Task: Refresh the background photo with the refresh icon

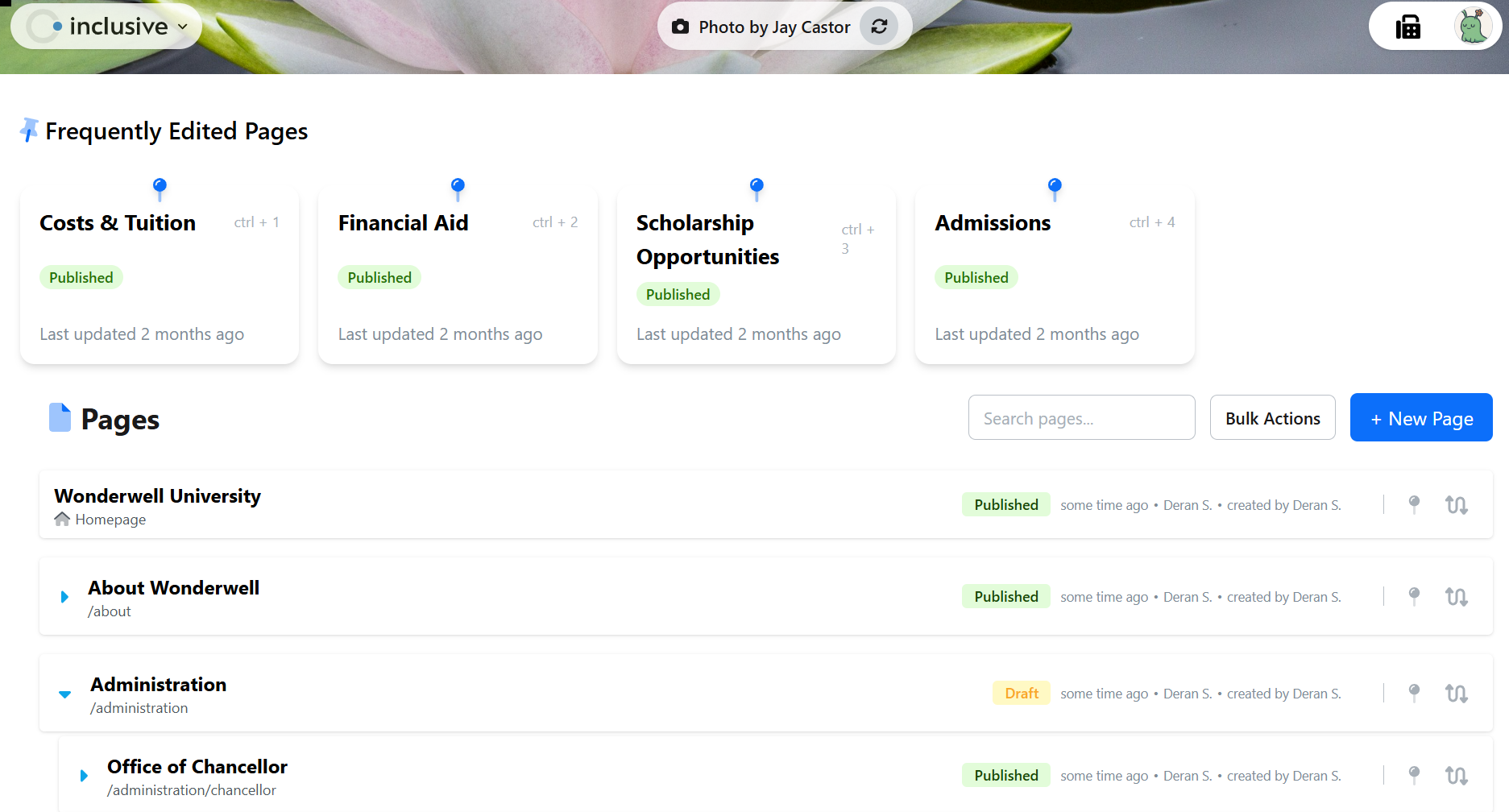Action: 881,26
